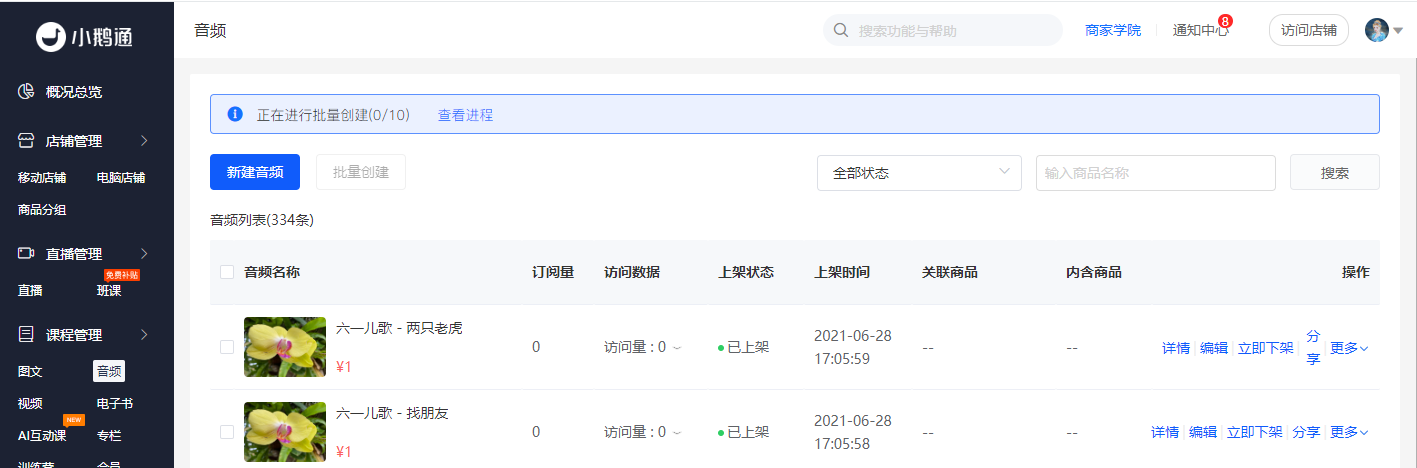Click 新建音频 button

point(255,172)
